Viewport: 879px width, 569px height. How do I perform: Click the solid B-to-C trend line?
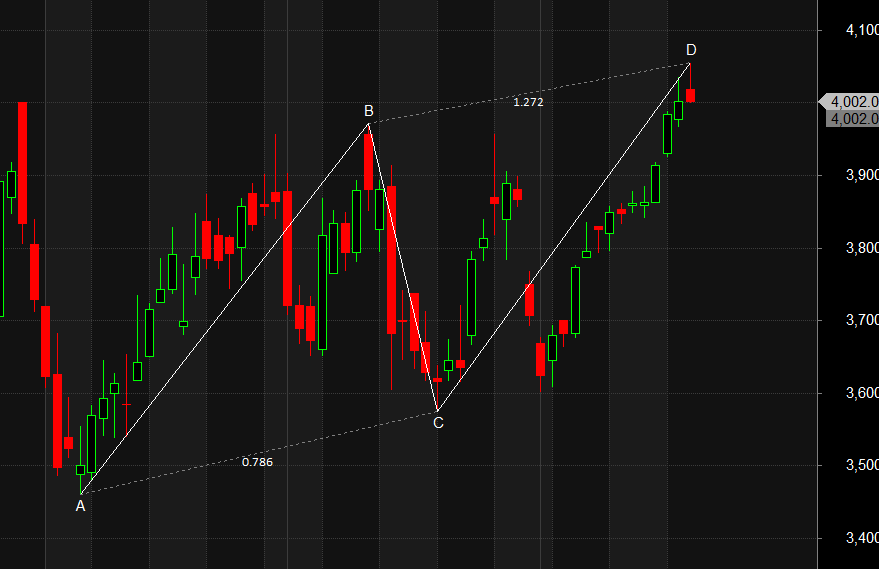coord(403,267)
